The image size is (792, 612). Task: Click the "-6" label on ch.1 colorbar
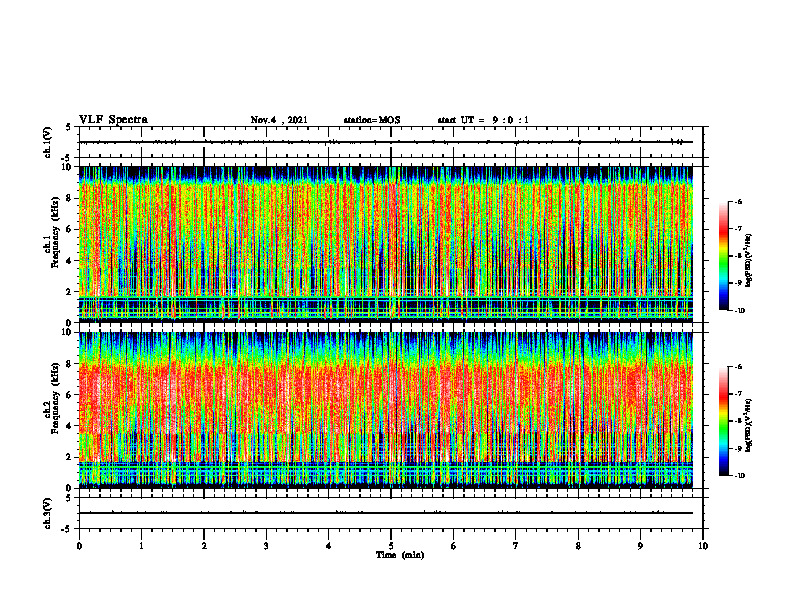pyautogui.click(x=738, y=201)
